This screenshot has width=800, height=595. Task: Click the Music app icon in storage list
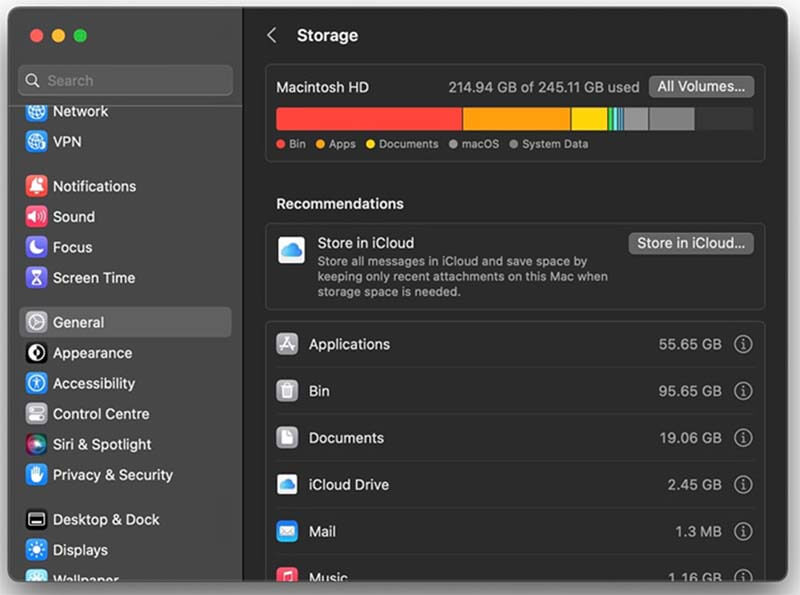(287, 577)
